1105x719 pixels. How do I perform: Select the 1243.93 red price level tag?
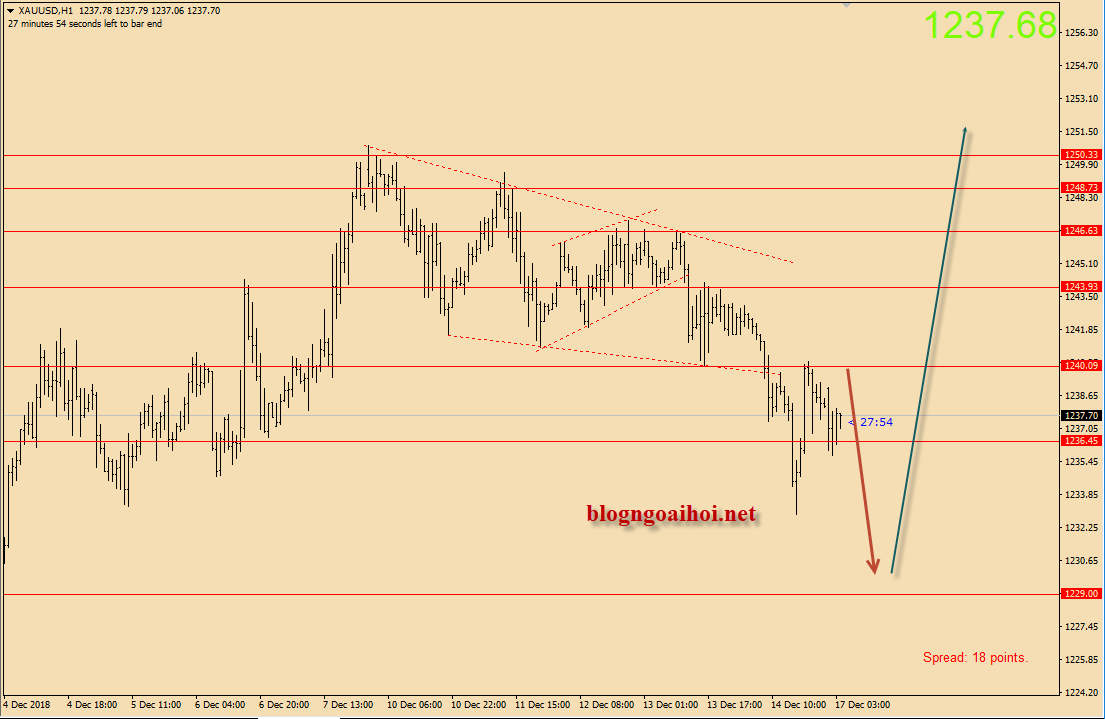pyautogui.click(x=1081, y=288)
